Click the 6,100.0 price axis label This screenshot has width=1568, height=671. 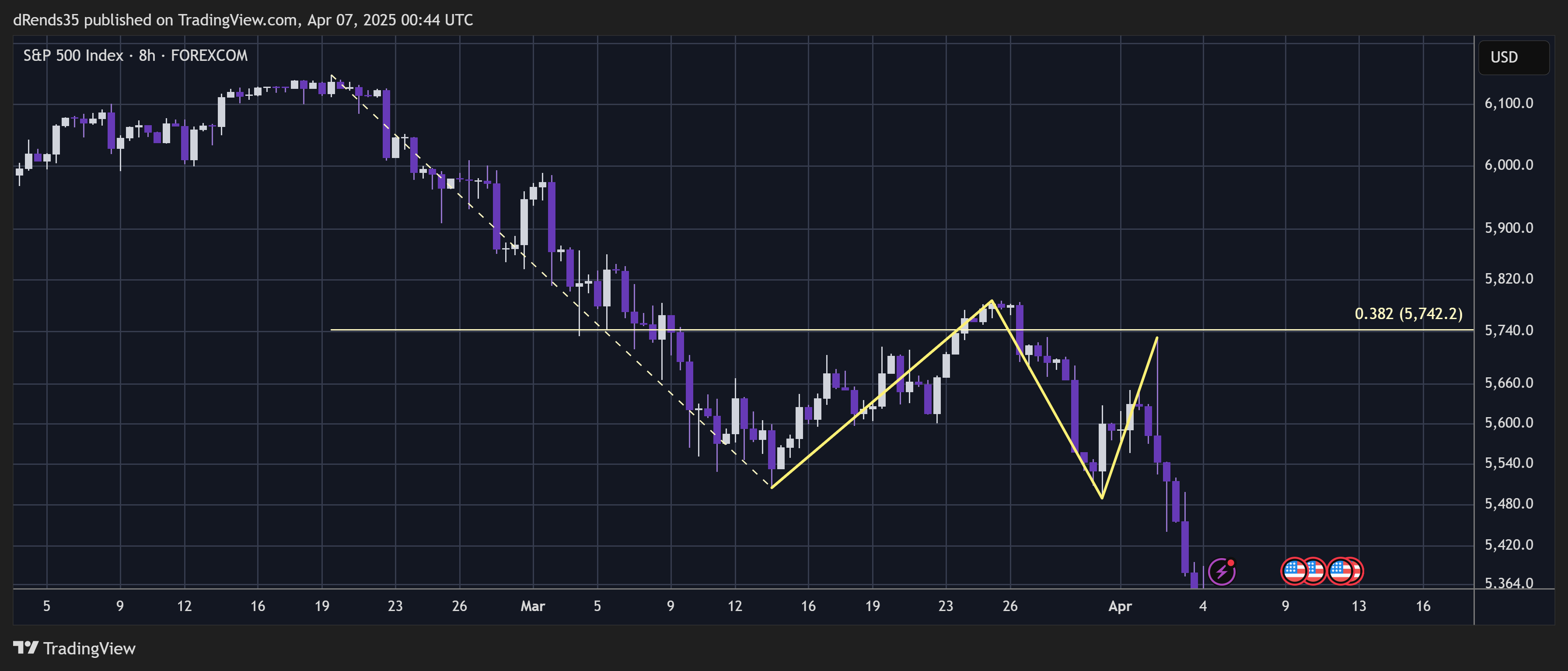point(1509,103)
